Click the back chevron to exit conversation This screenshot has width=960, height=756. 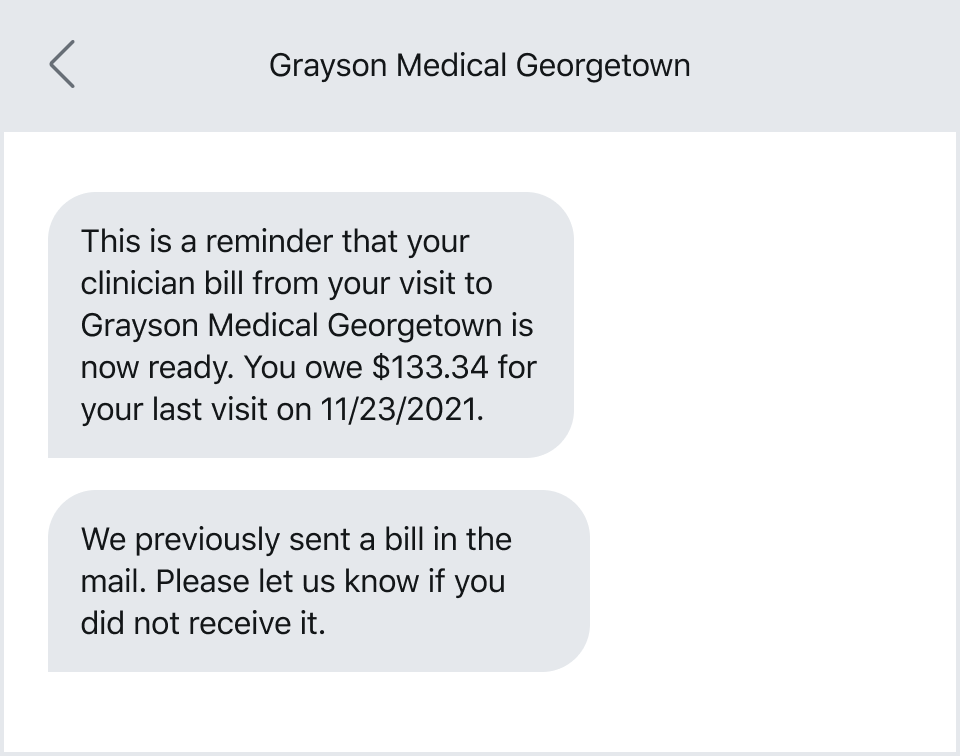point(62,65)
